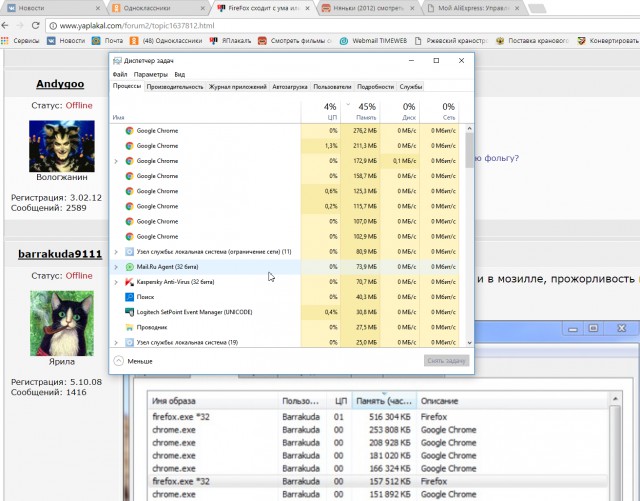Select the Поиск process icon
Screen dimensions: 640x501
(x=129, y=297)
